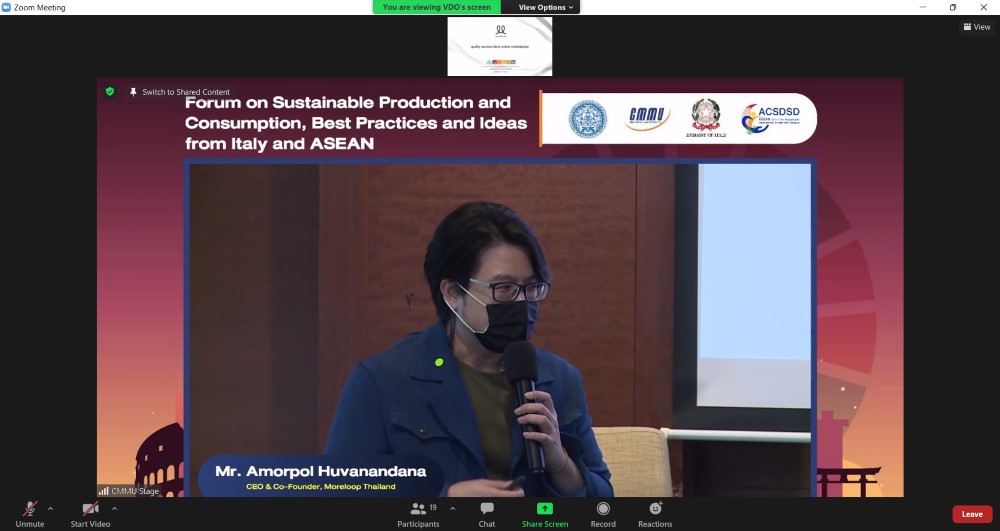The width and height of the screenshot is (1000, 531).
Task: Select the shared screen thumbnail
Action: point(499,46)
